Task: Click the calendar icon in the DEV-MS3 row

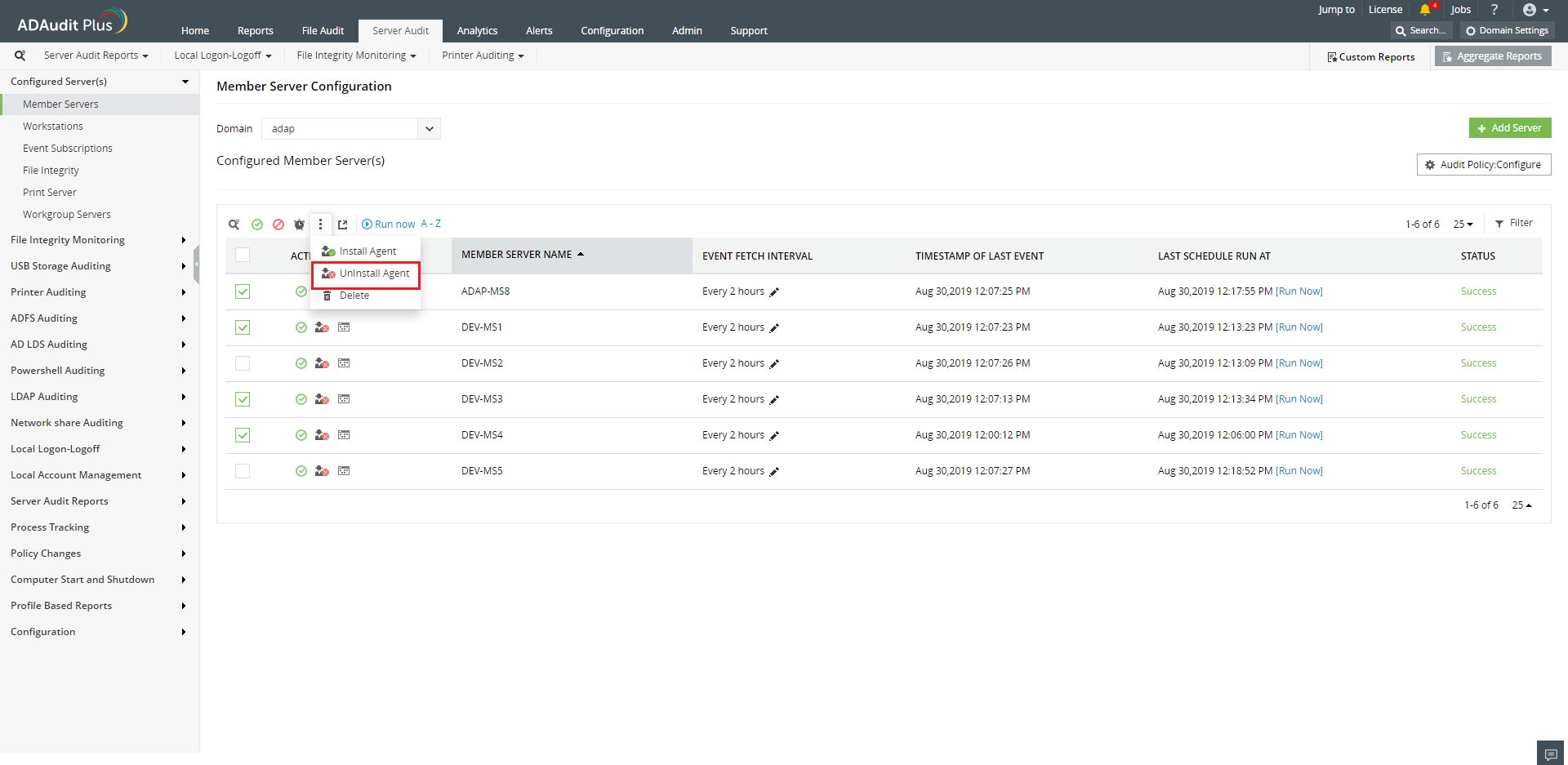Action: pos(344,399)
